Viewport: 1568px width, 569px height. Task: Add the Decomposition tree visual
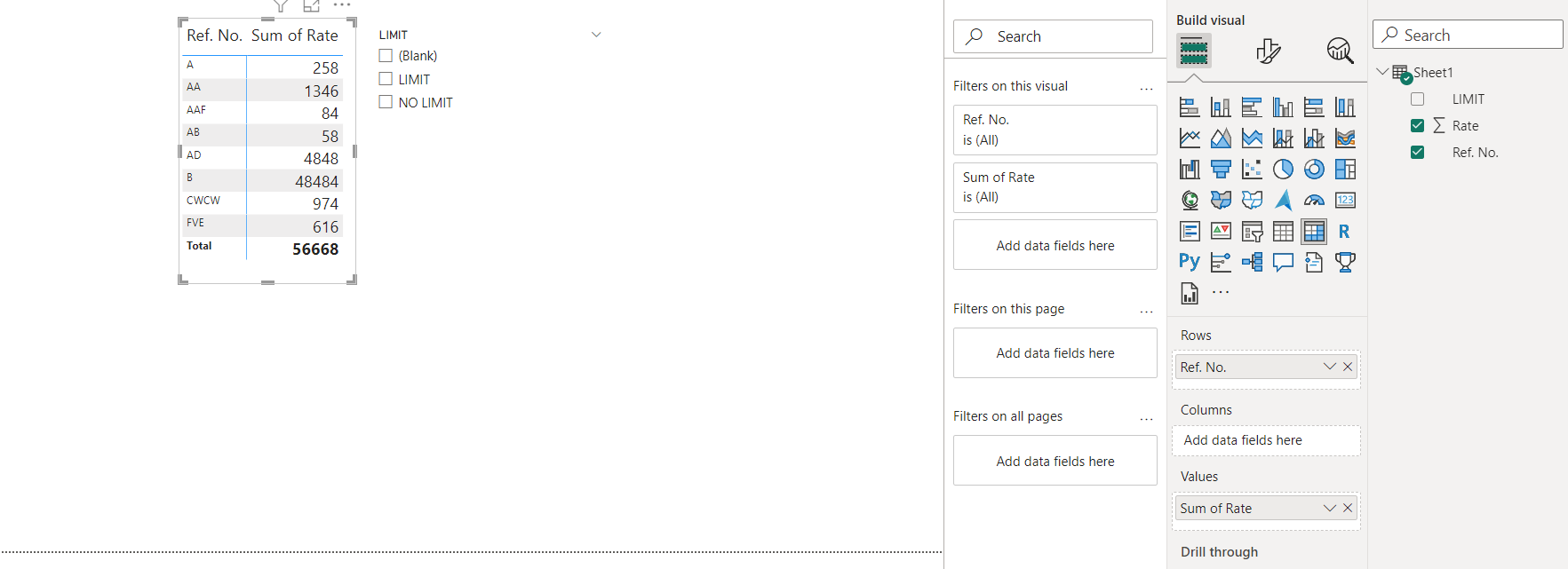tap(1252, 262)
